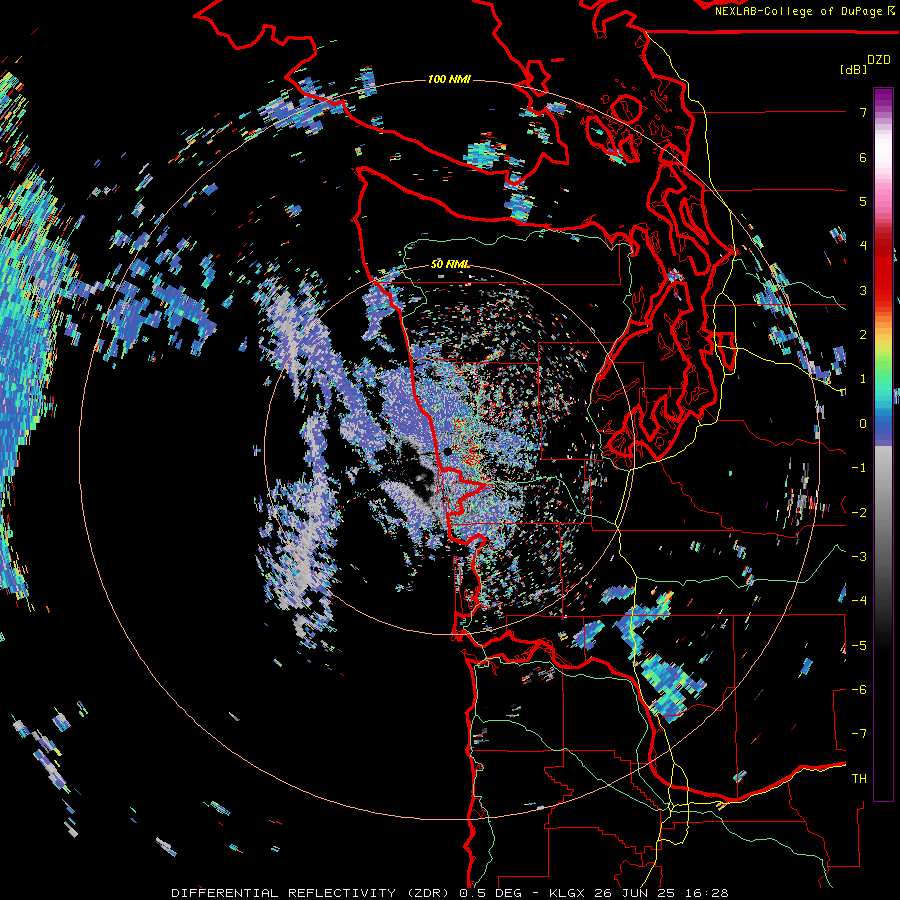The width and height of the screenshot is (900, 900).
Task: Click the 3 tick label on the scale
Action: pos(863,290)
